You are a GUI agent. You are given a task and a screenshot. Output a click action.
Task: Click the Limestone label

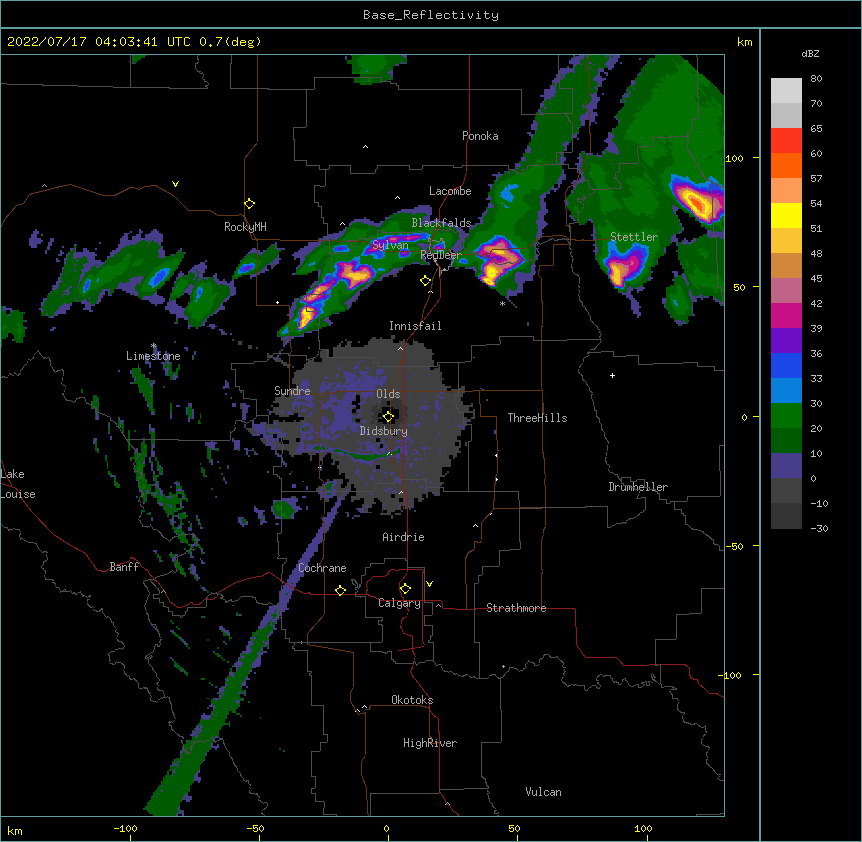click(x=153, y=356)
